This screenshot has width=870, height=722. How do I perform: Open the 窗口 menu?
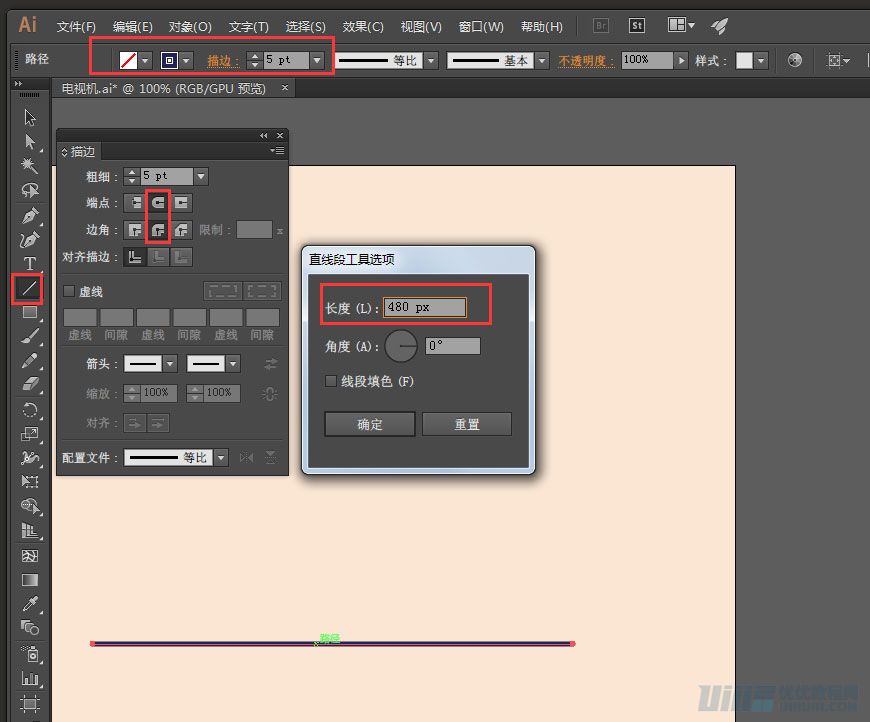[x=481, y=27]
